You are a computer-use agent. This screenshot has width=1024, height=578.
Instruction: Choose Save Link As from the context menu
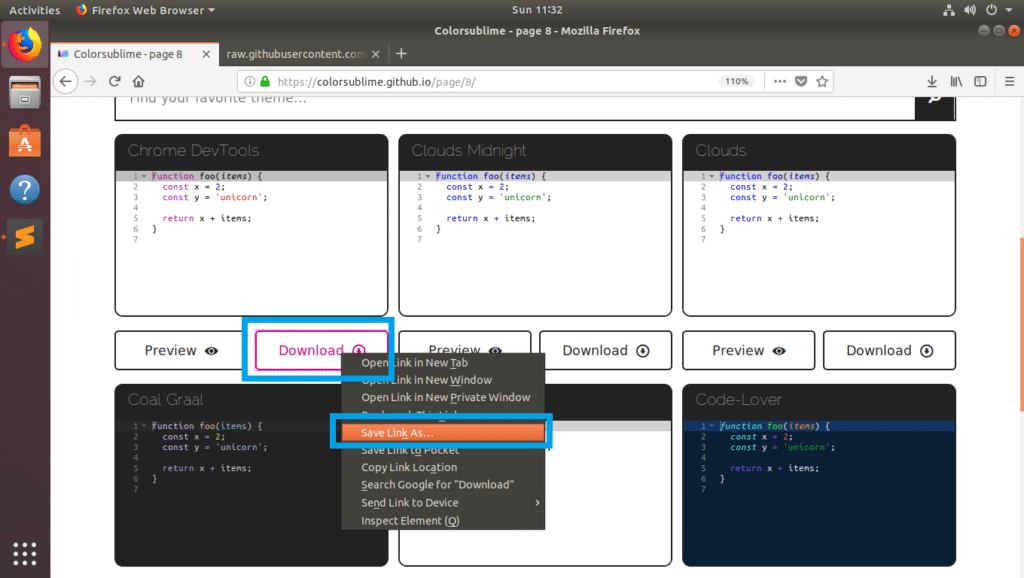point(442,433)
